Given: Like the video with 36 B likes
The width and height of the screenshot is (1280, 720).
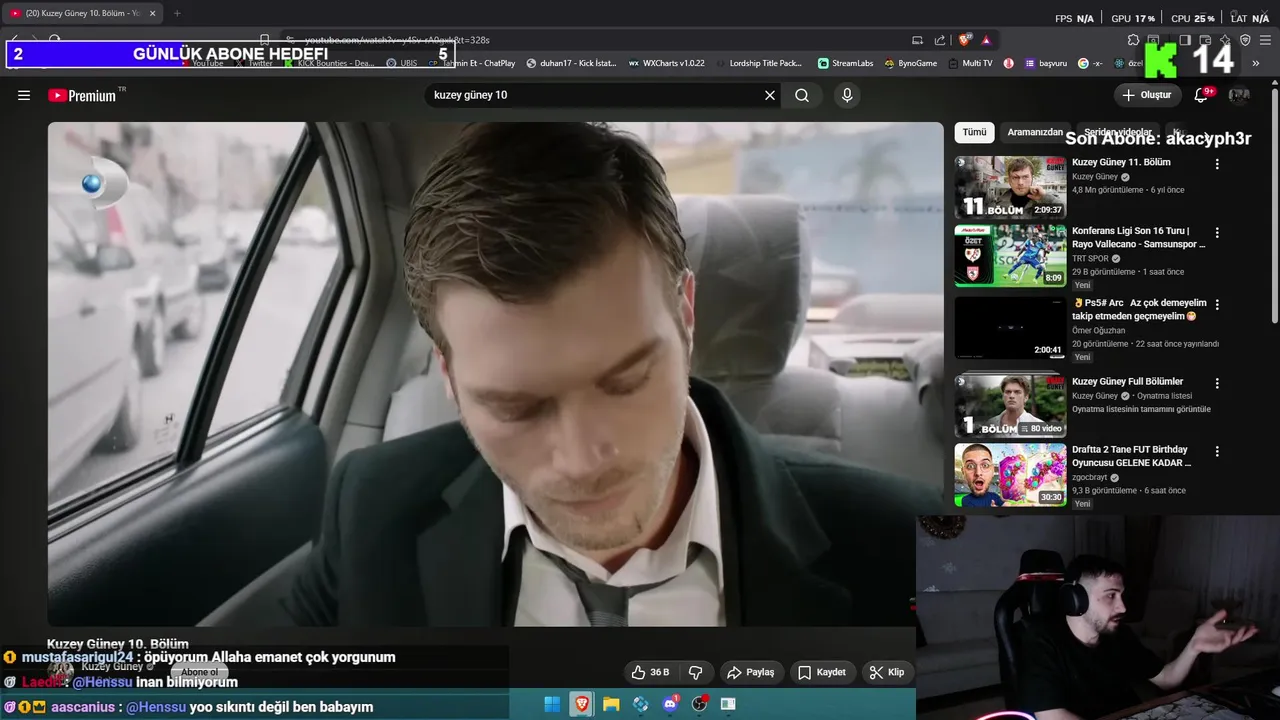Looking at the screenshot, I should click(x=650, y=672).
